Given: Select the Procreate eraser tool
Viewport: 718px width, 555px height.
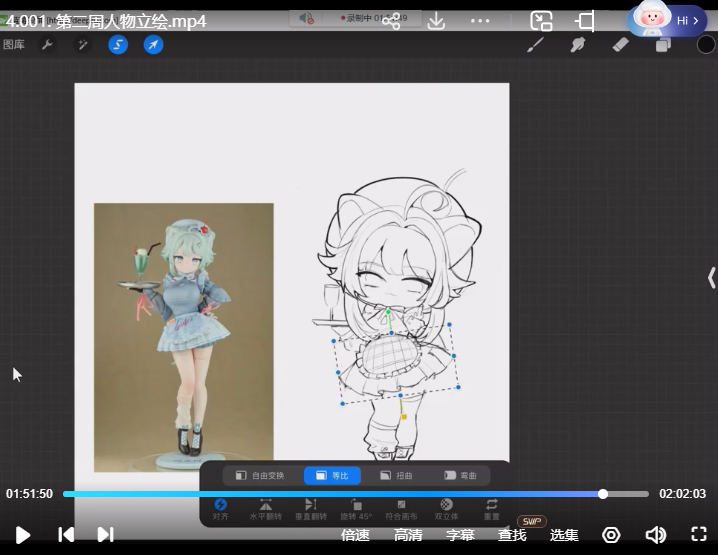Looking at the screenshot, I should point(620,45).
